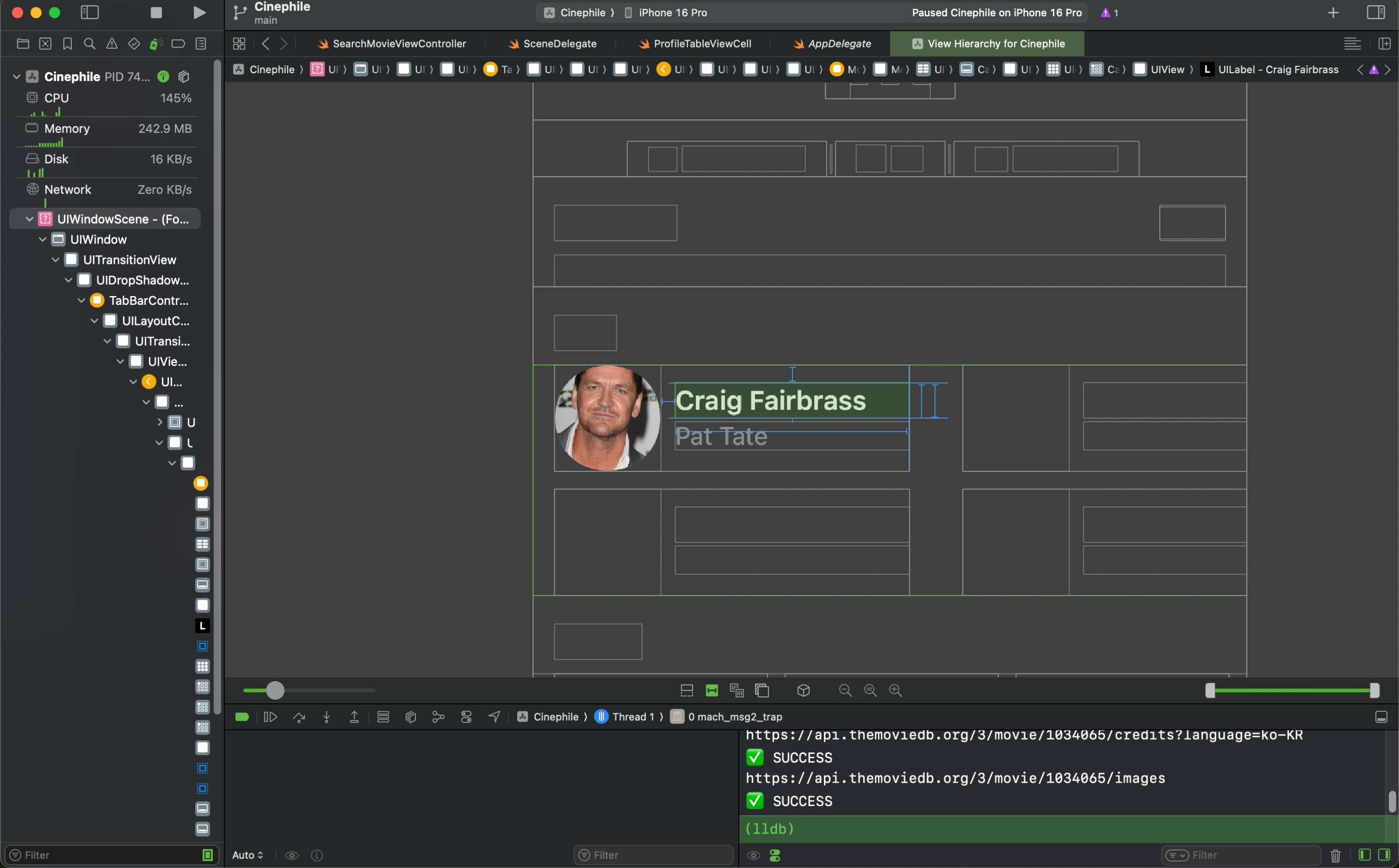
Task: Toggle Show Constraints in view debugger
Action: click(712, 690)
